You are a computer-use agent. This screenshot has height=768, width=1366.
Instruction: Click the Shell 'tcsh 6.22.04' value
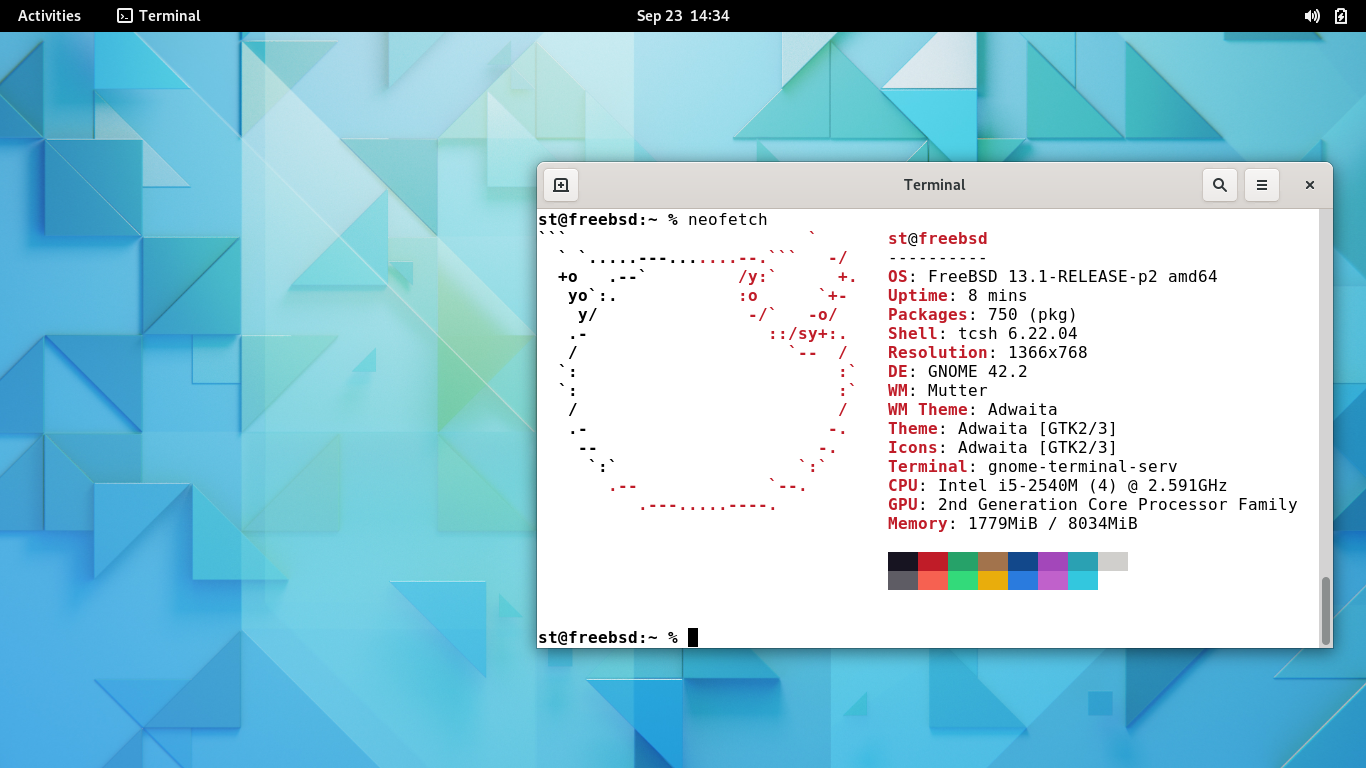click(1018, 334)
